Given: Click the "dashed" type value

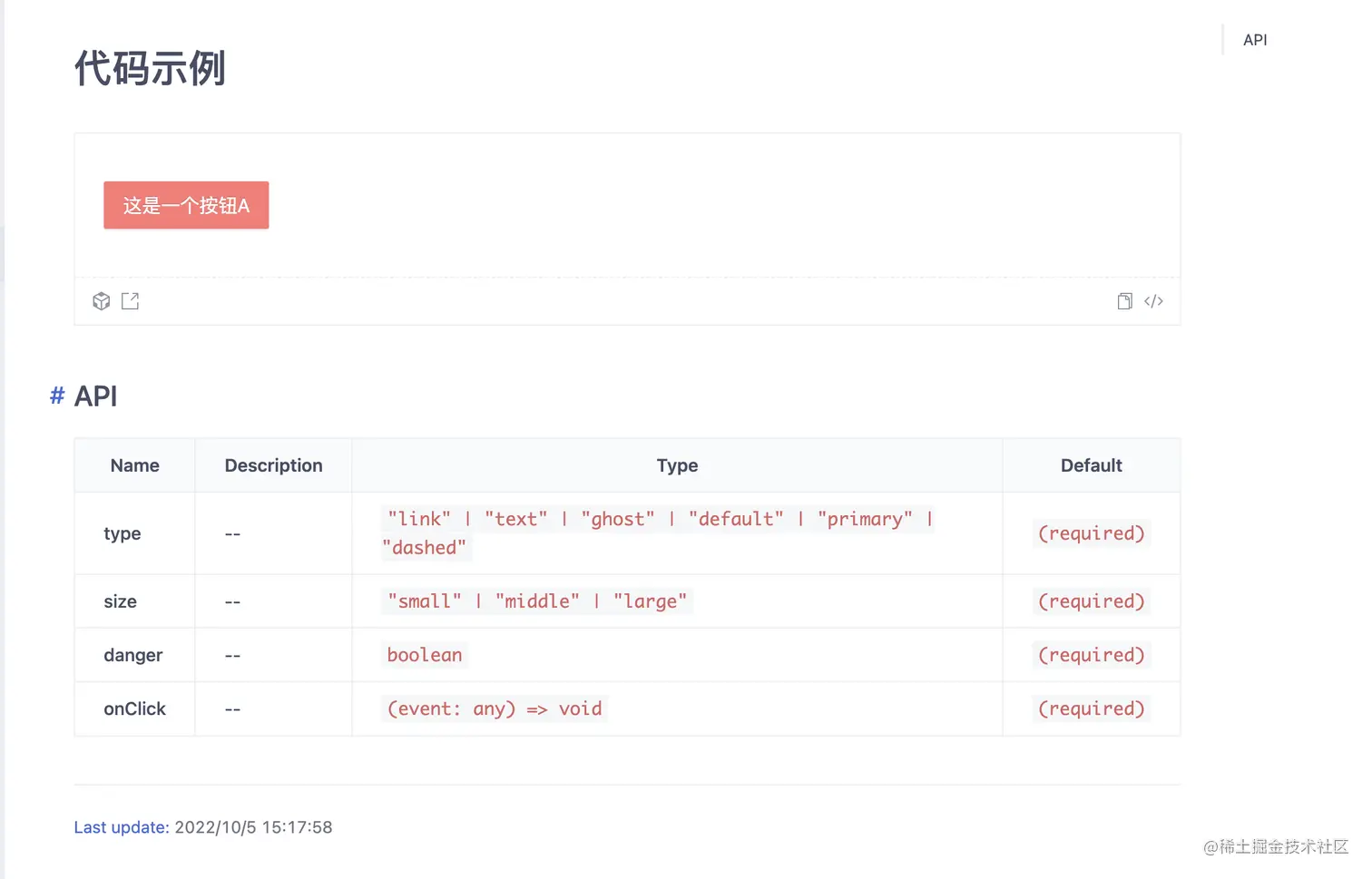Looking at the screenshot, I should pyautogui.click(x=425, y=547).
